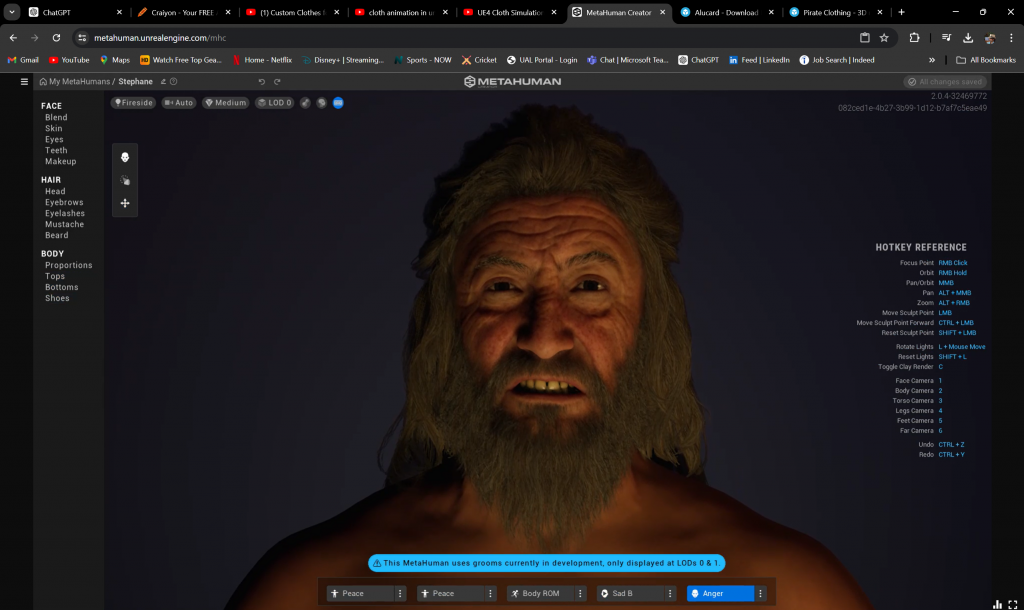This screenshot has height=610, width=1024.
Task: Play the Body ROM animation
Action: click(x=540, y=594)
